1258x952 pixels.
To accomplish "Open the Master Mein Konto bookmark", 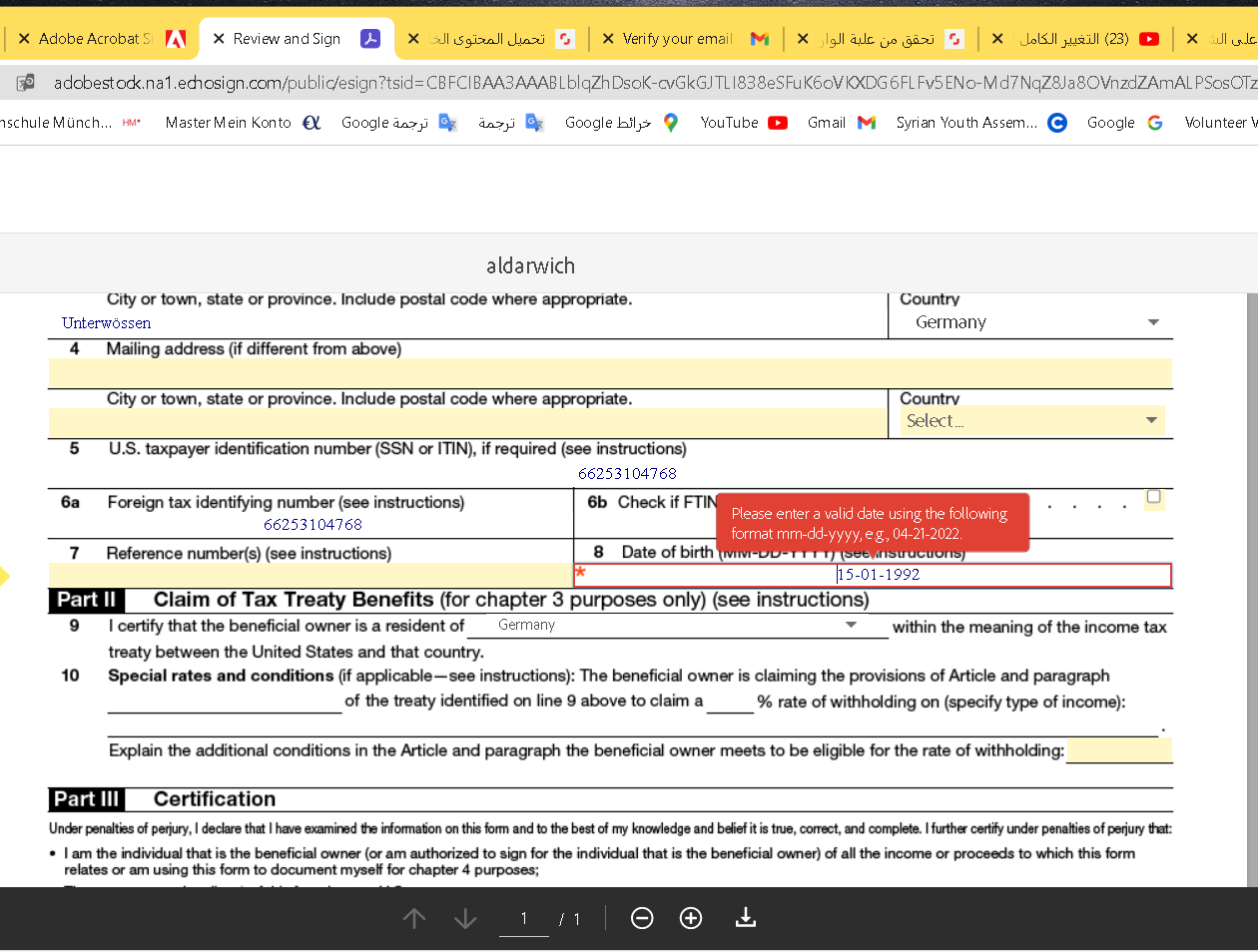I will click(228, 122).
